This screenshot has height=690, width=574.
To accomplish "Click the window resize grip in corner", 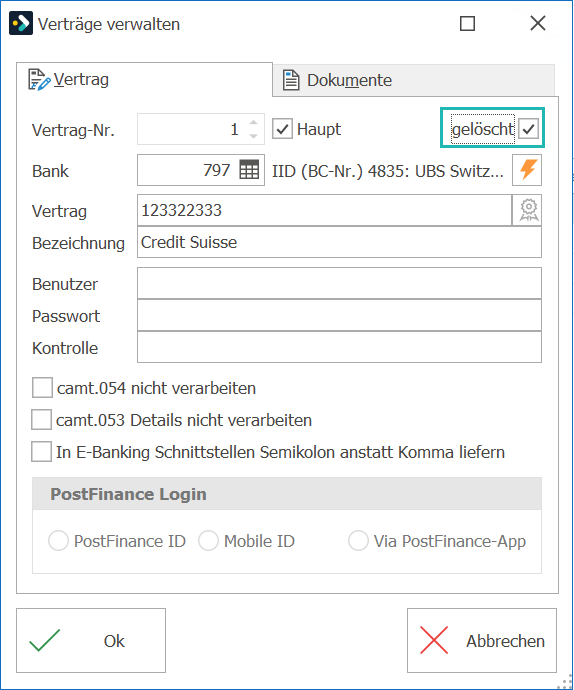I will [565, 682].
